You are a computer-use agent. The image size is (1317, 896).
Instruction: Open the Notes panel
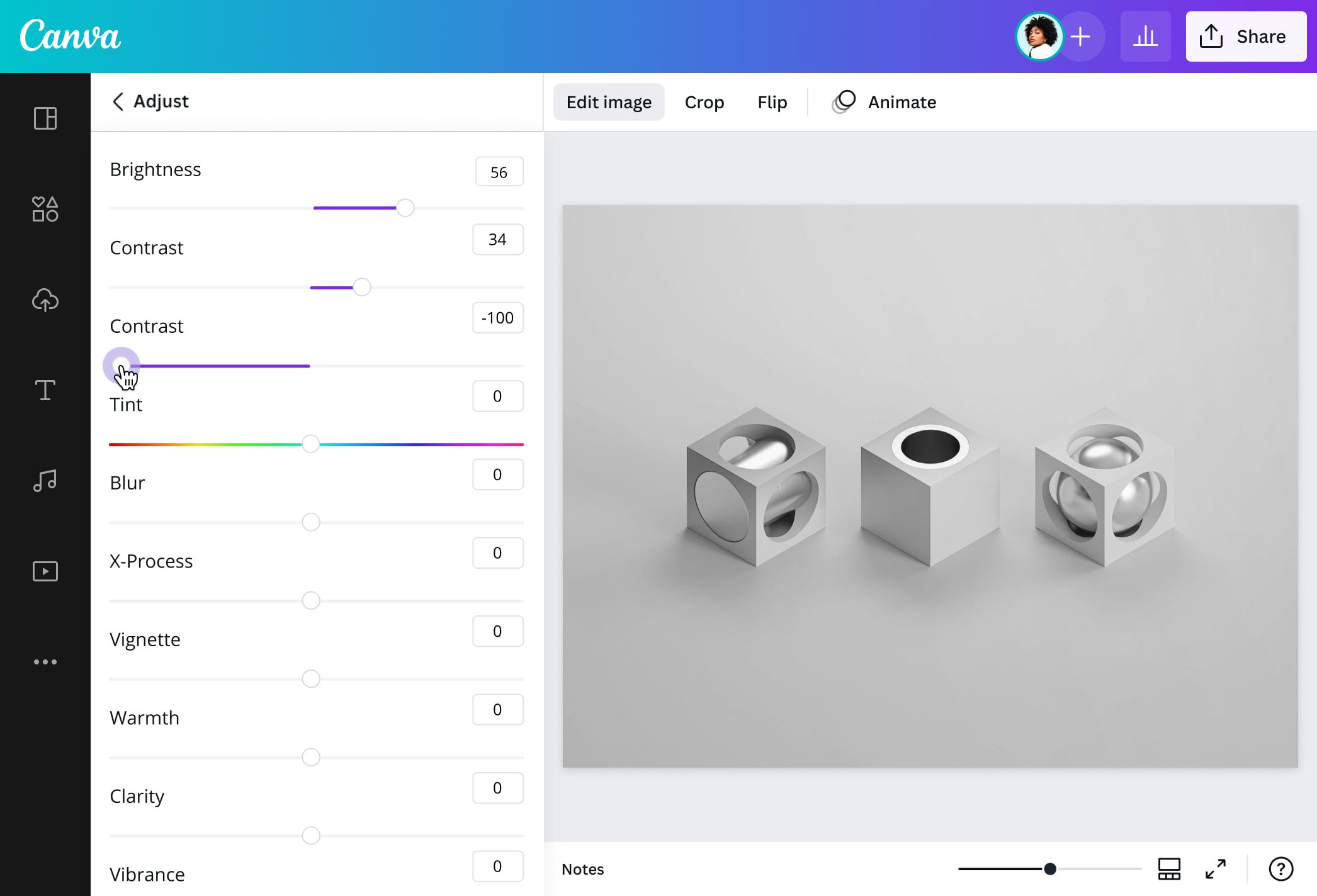click(x=582, y=869)
